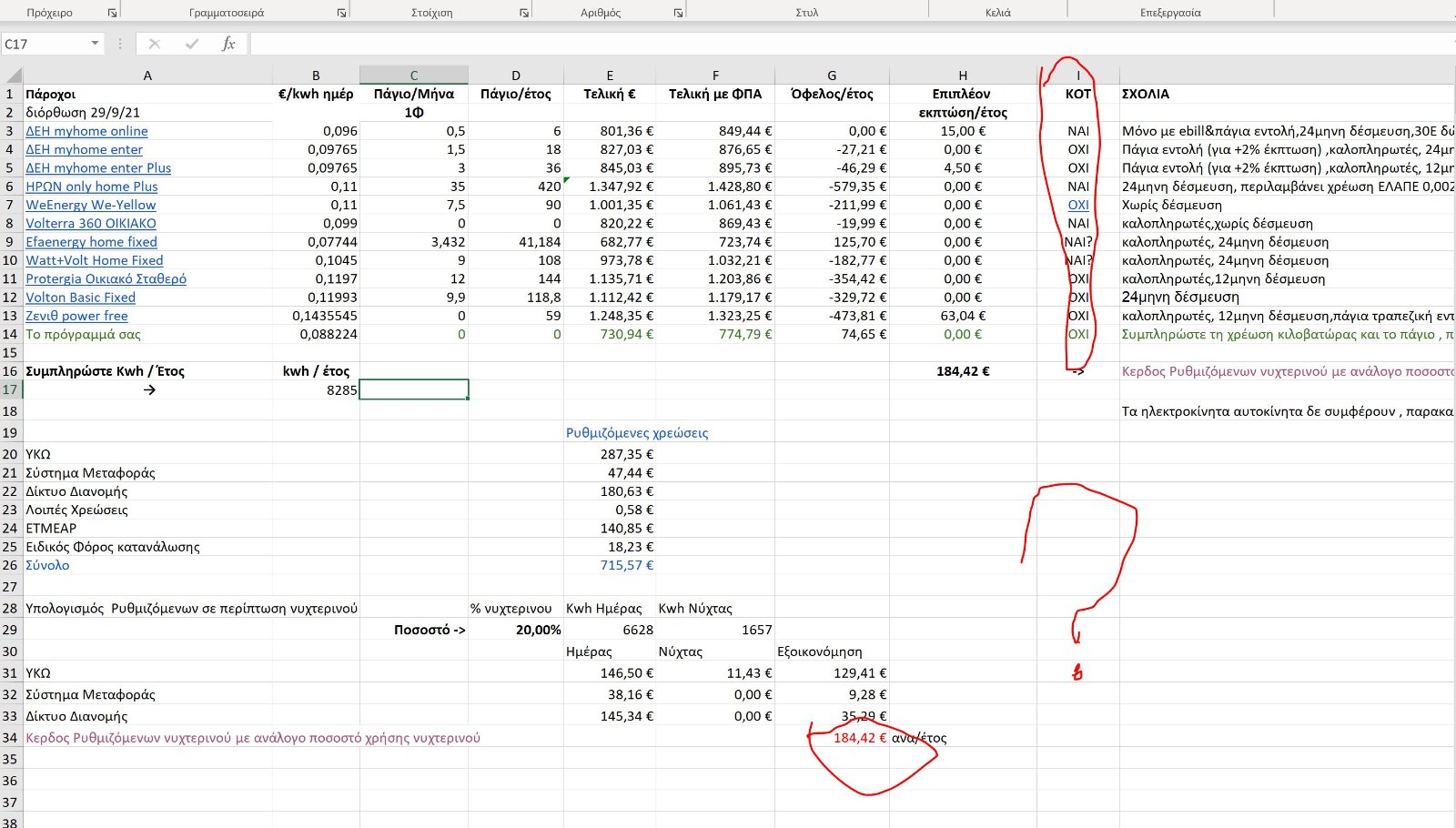Select row 34 header
Viewport: 1456px width, 828px height.
coord(11,738)
